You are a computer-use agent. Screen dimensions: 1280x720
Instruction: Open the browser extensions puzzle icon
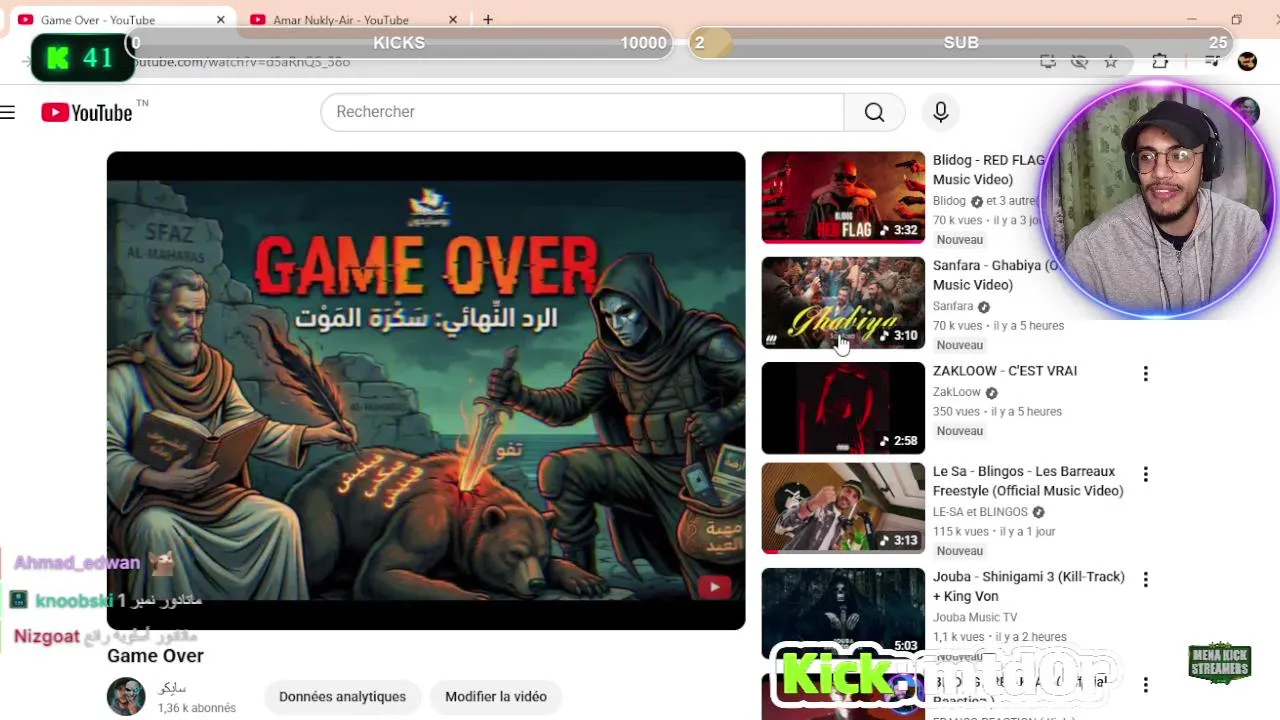click(x=1160, y=62)
